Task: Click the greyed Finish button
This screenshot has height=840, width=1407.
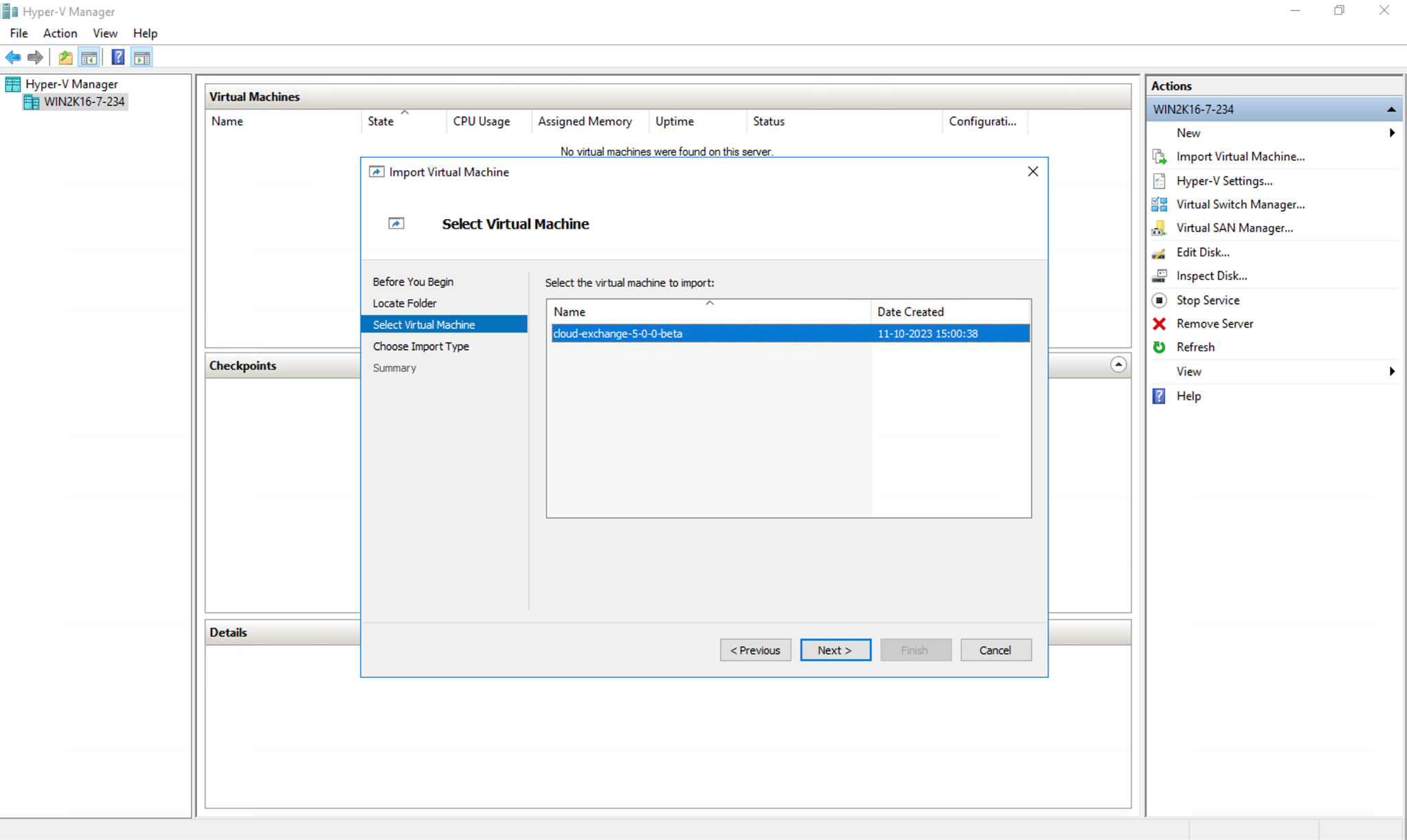Action: pyautogui.click(x=915, y=650)
